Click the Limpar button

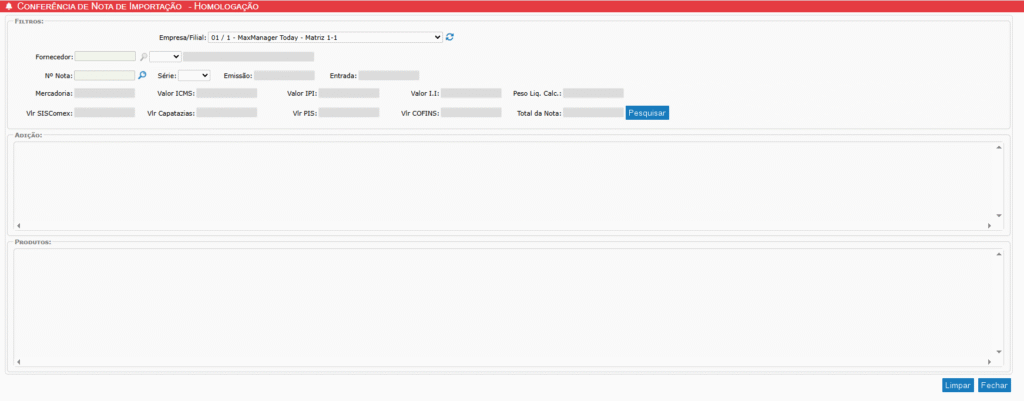point(957,385)
